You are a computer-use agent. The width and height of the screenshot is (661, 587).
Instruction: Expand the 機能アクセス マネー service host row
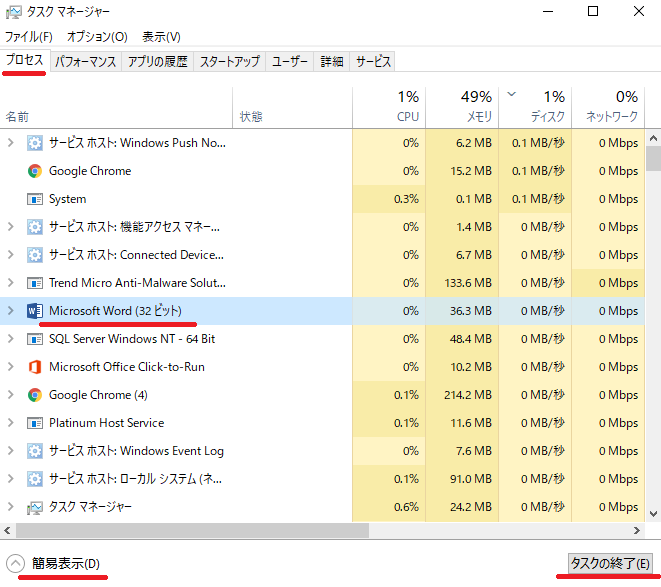click(11, 226)
